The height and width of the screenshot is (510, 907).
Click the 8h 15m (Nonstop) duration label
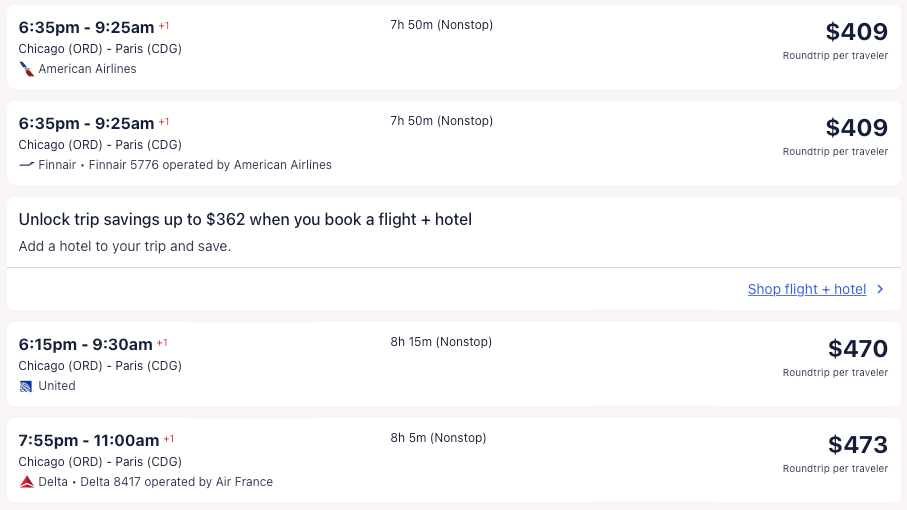[441, 342]
